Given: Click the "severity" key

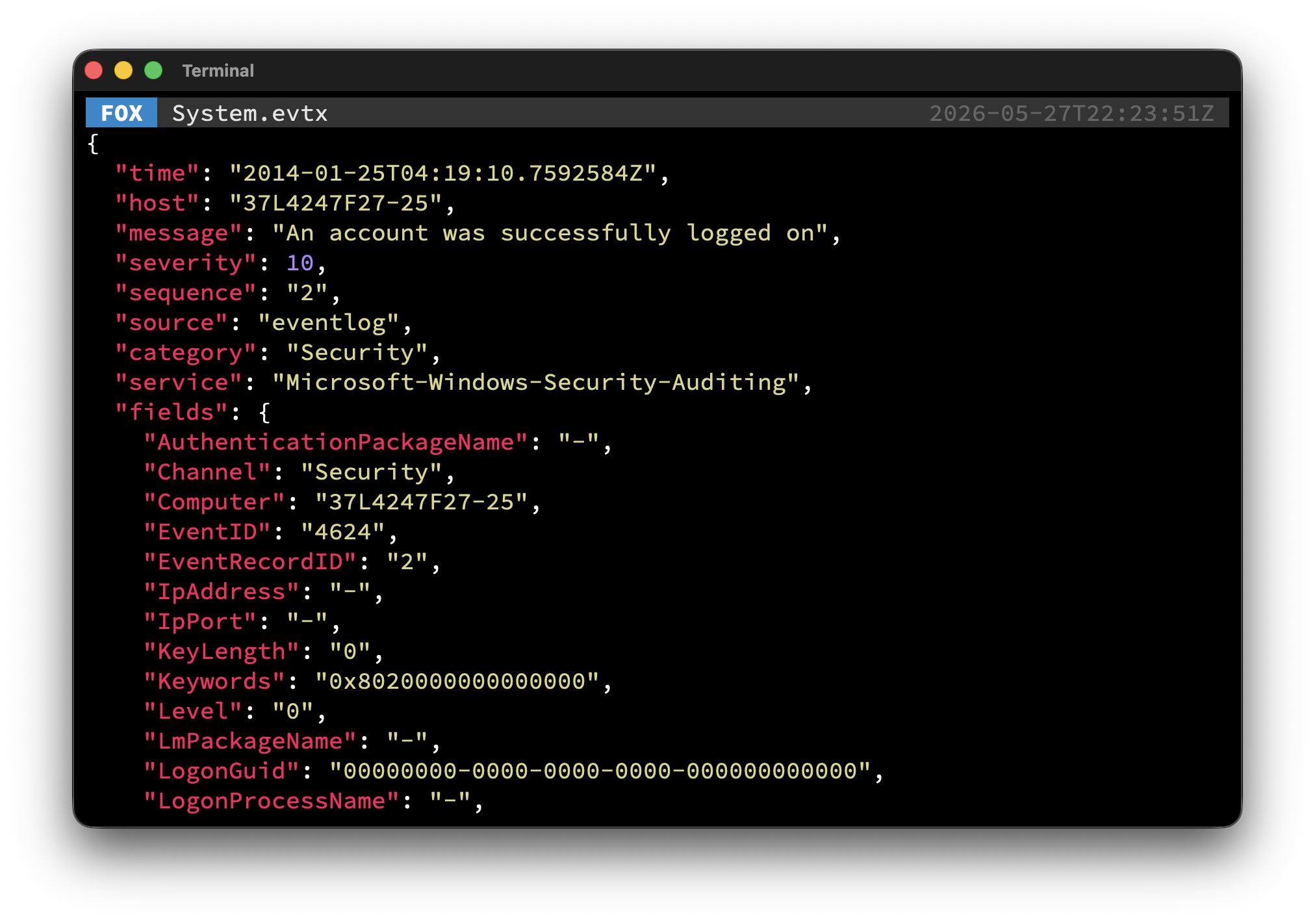Looking at the screenshot, I should pos(186,263).
